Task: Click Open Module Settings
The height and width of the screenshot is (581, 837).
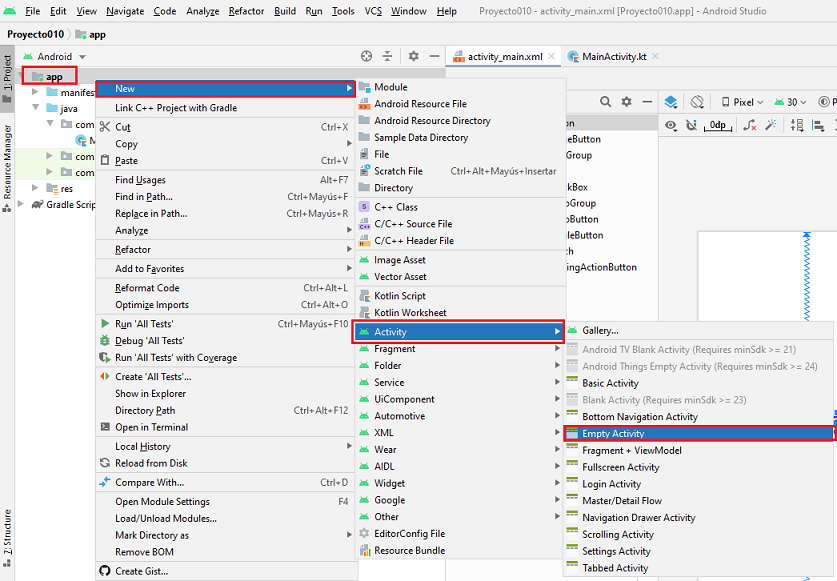Action: click(x=225, y=501)
